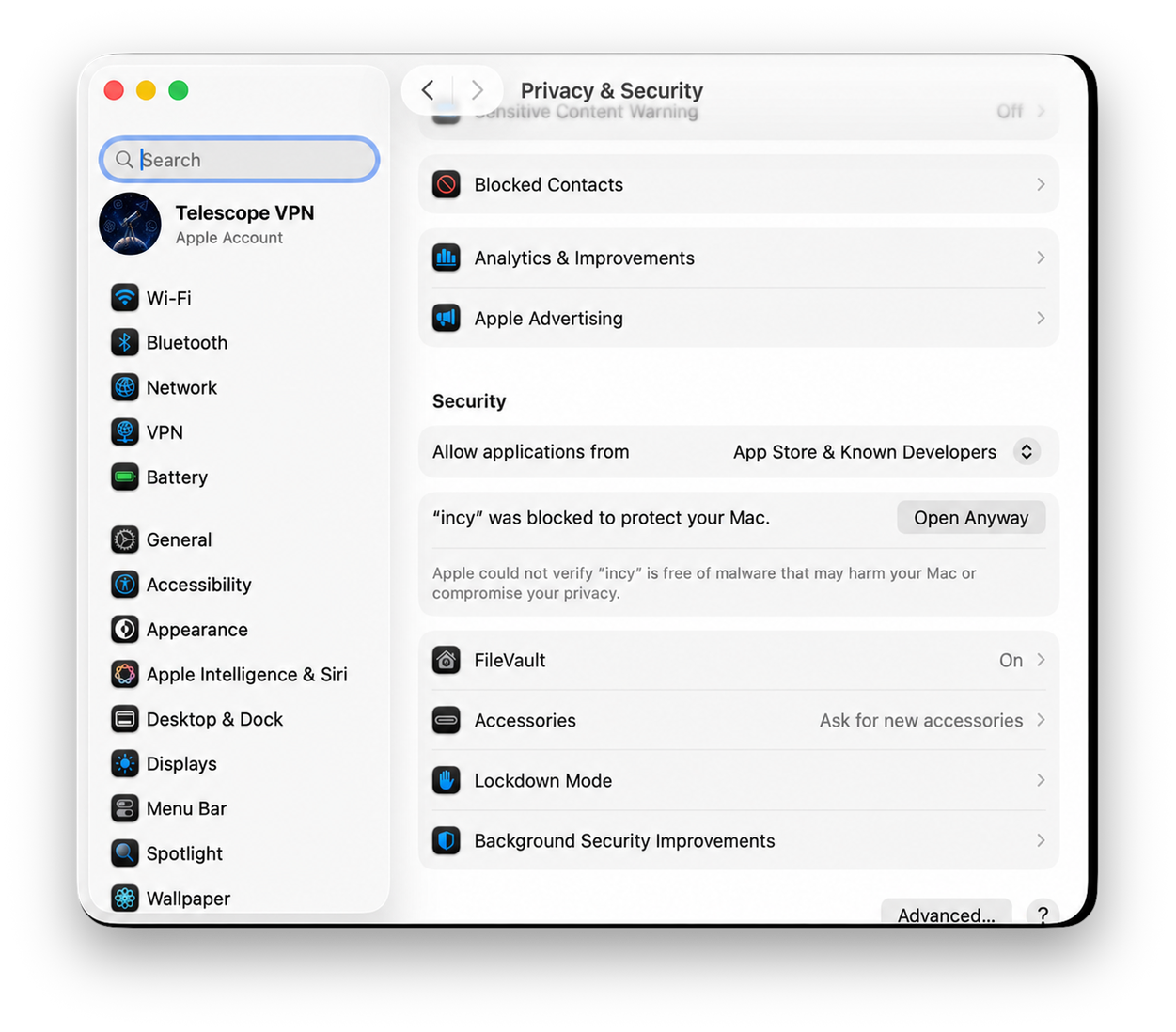Click the Telescope VPN account avatar
Viewport: 1176px width, 1032px height.
click(130, 224)
